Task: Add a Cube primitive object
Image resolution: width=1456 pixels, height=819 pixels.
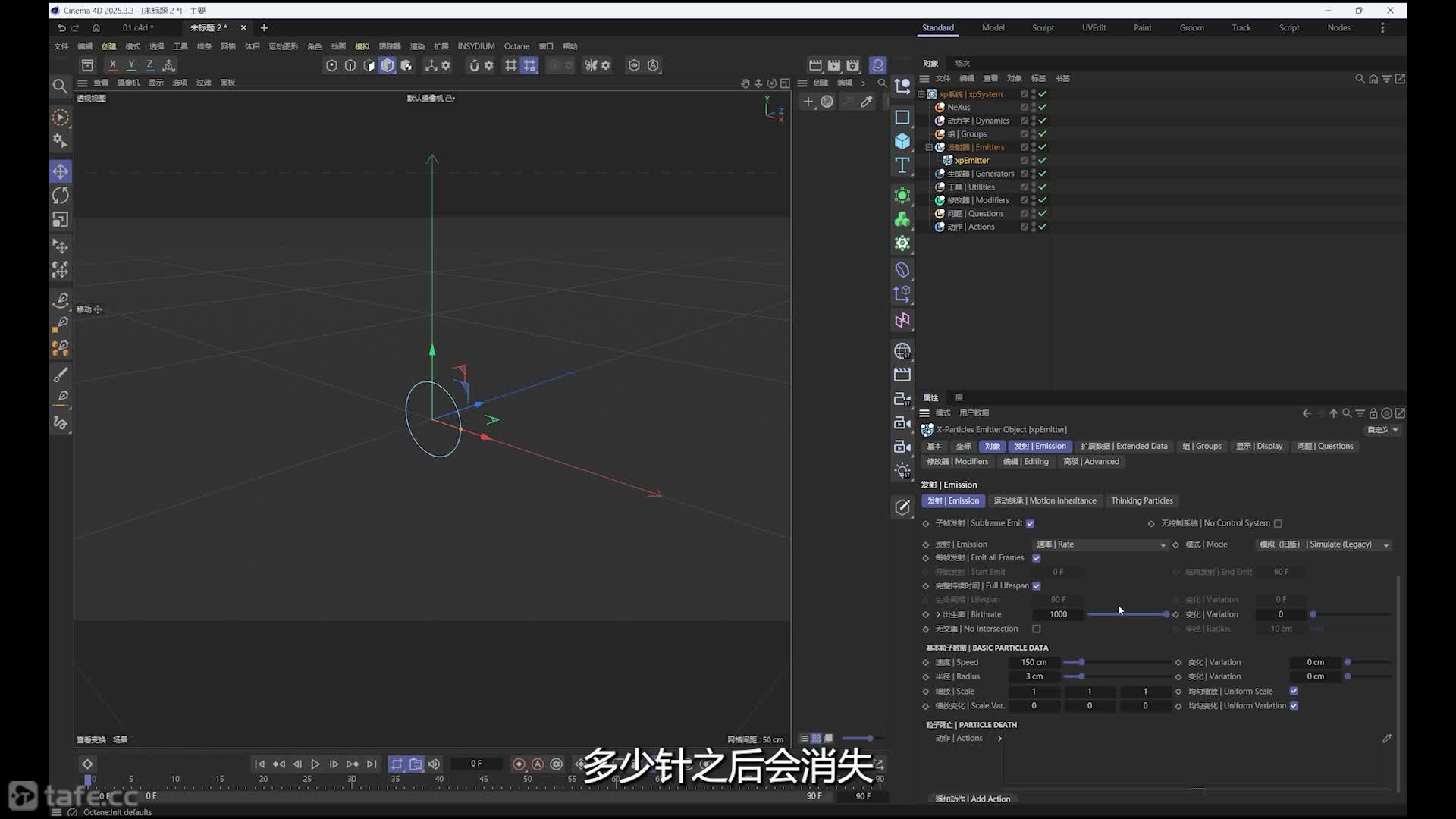Action: click(x=902, y=141)
